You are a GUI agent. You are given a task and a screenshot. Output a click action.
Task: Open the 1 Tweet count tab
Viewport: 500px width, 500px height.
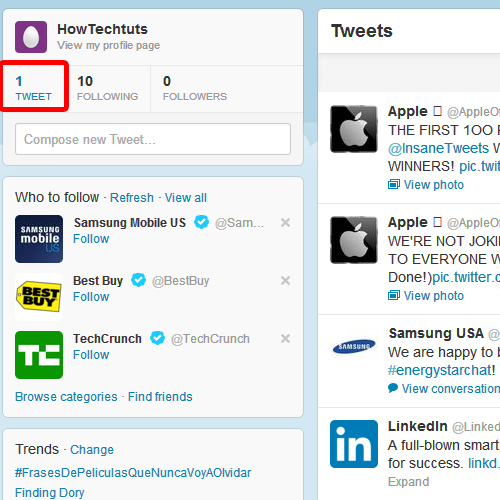coord(33,88)
